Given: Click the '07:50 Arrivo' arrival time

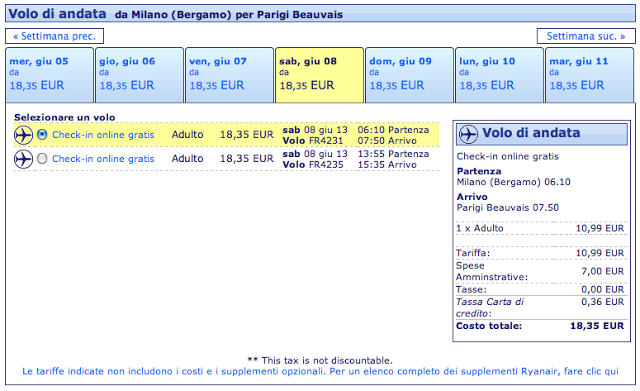Looking at the screenshot, I should (387, 141).
